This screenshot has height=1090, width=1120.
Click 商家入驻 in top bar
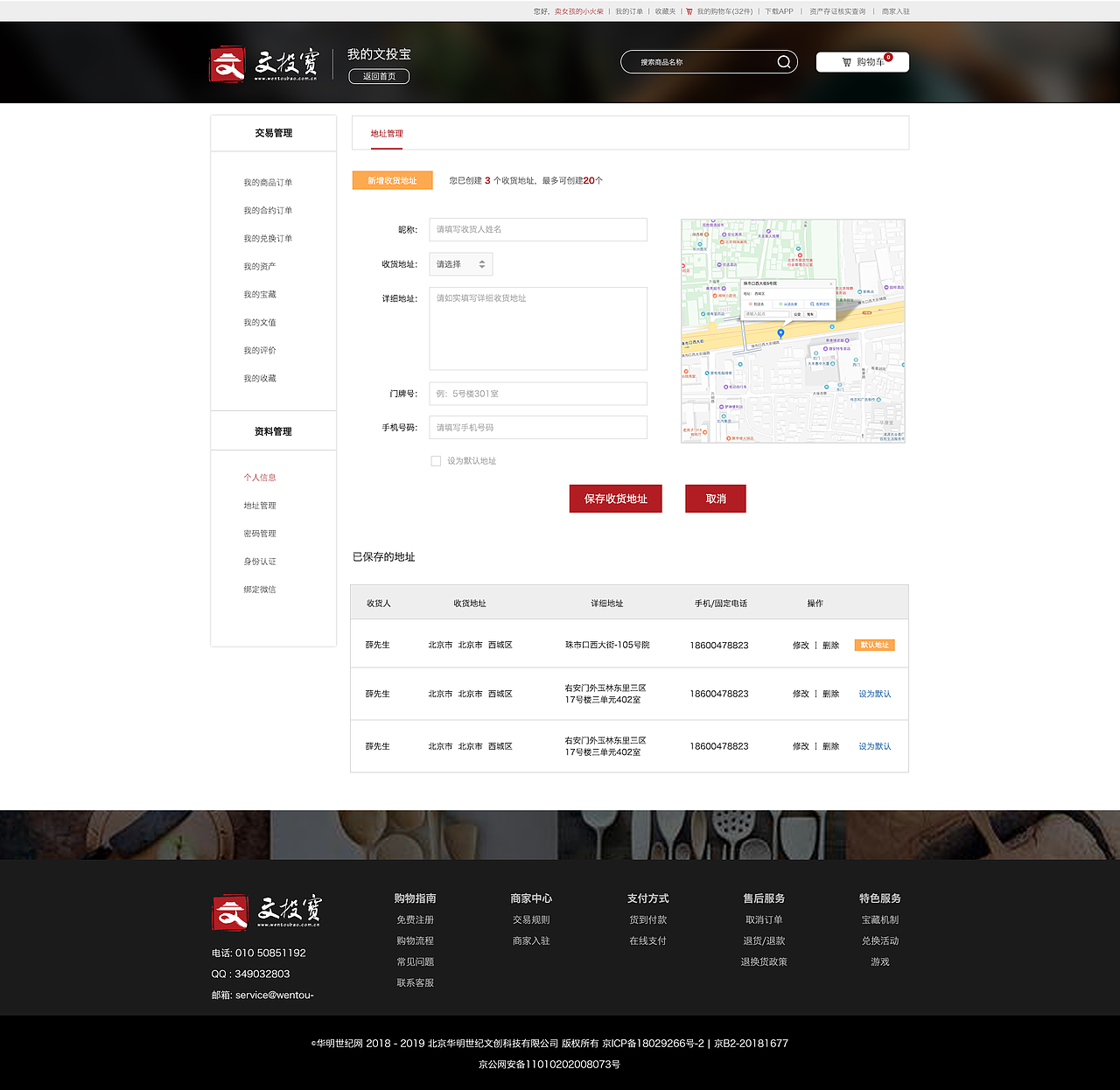pyautogui.click(x=896, y=11)
